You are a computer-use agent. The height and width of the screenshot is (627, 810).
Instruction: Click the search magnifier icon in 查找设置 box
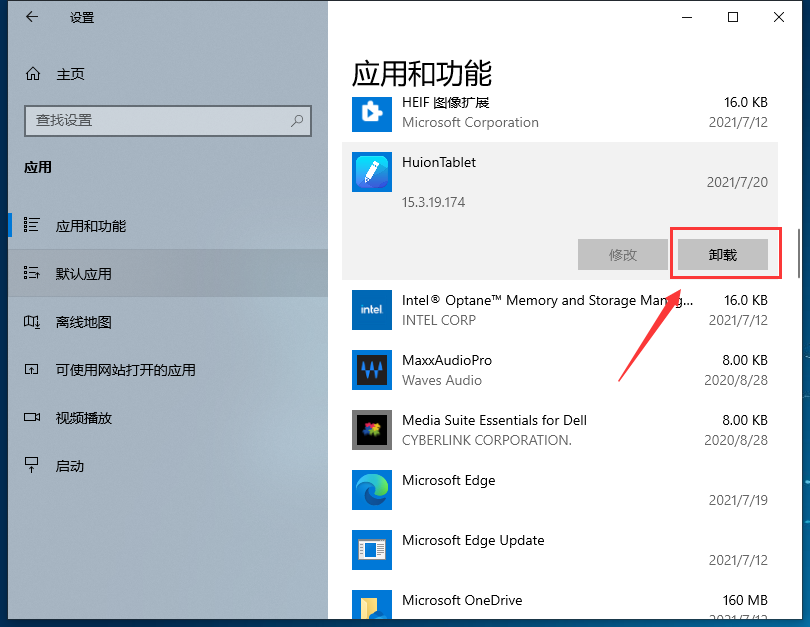coord(297,121)
